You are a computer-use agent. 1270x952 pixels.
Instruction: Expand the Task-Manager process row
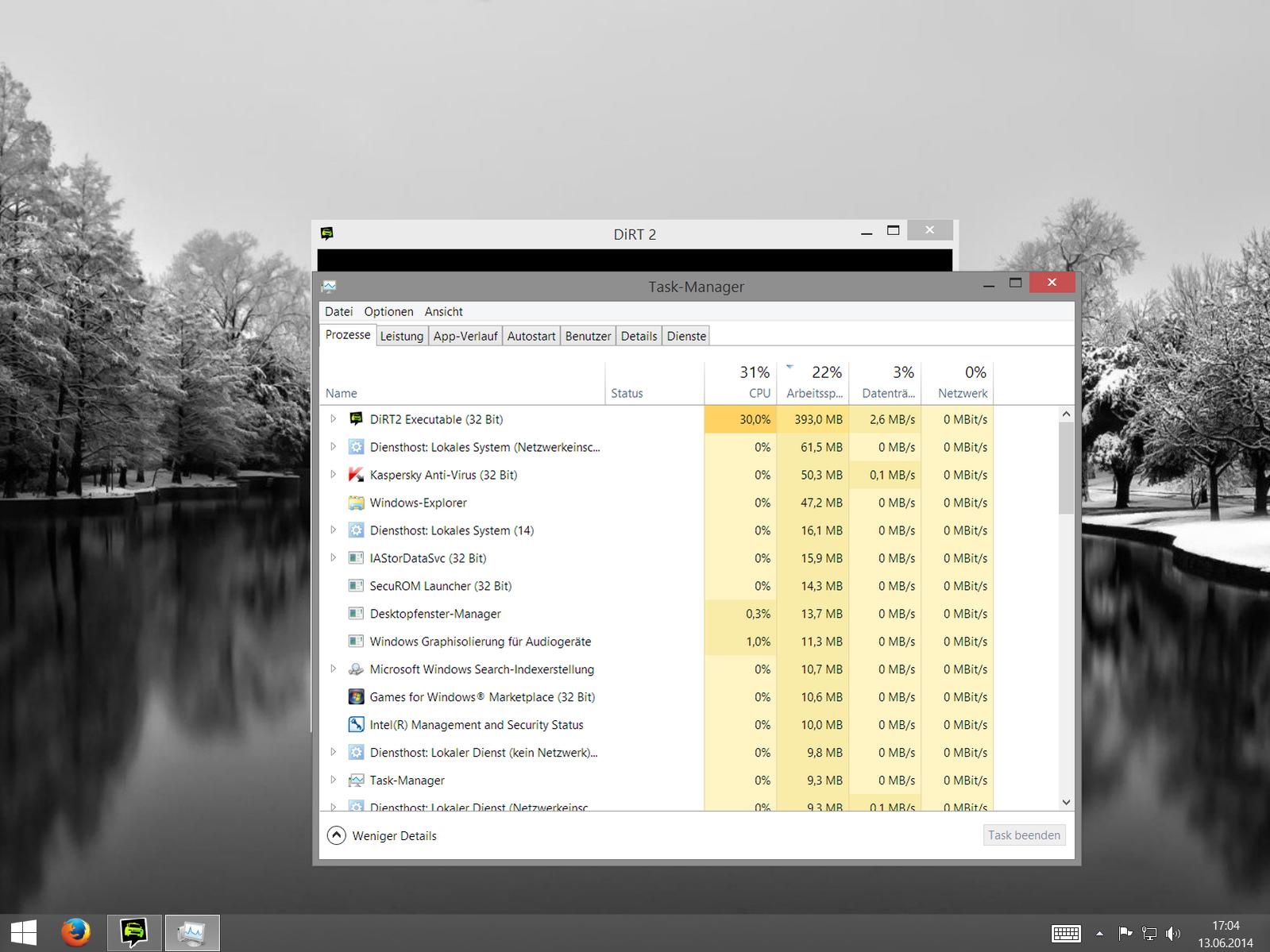334,780
